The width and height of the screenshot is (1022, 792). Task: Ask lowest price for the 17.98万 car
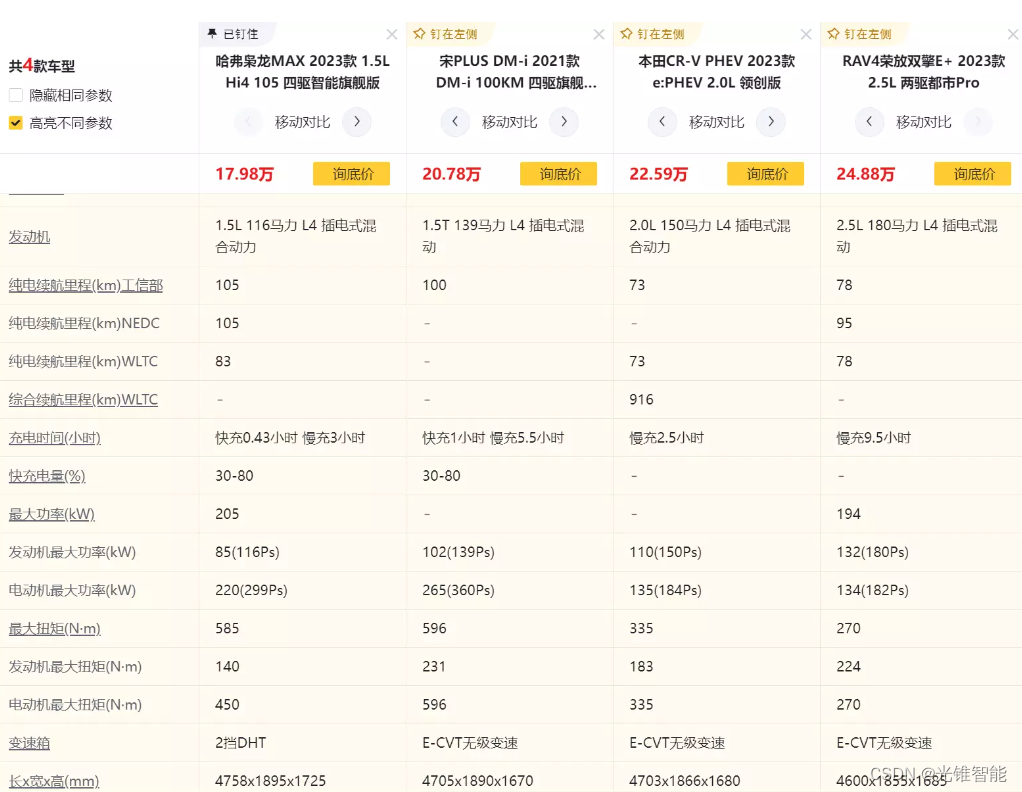[x=351, y=174]
